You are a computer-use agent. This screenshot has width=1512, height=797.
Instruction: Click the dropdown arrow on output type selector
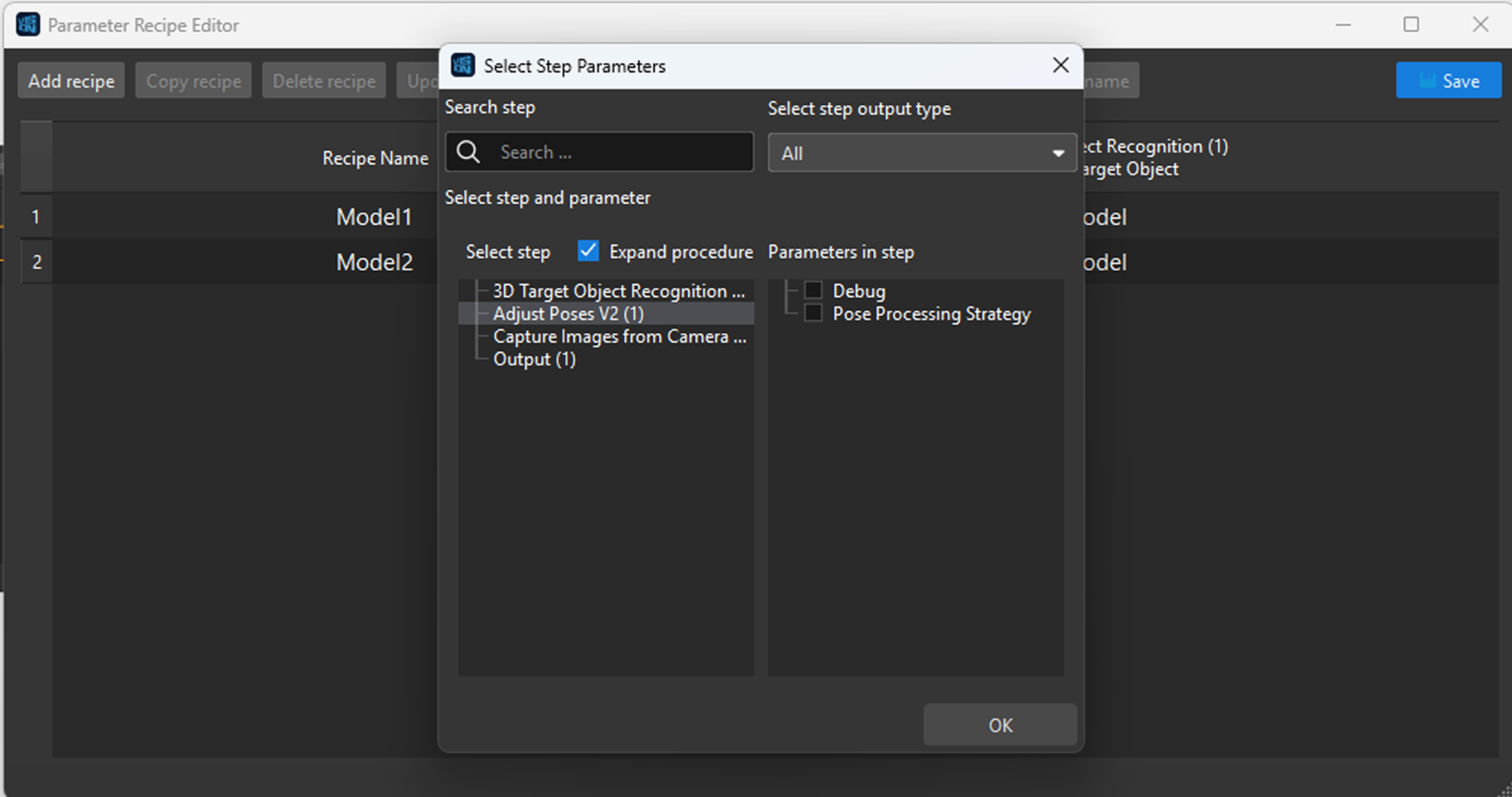pyautogui.click(x=1059, y=152)
